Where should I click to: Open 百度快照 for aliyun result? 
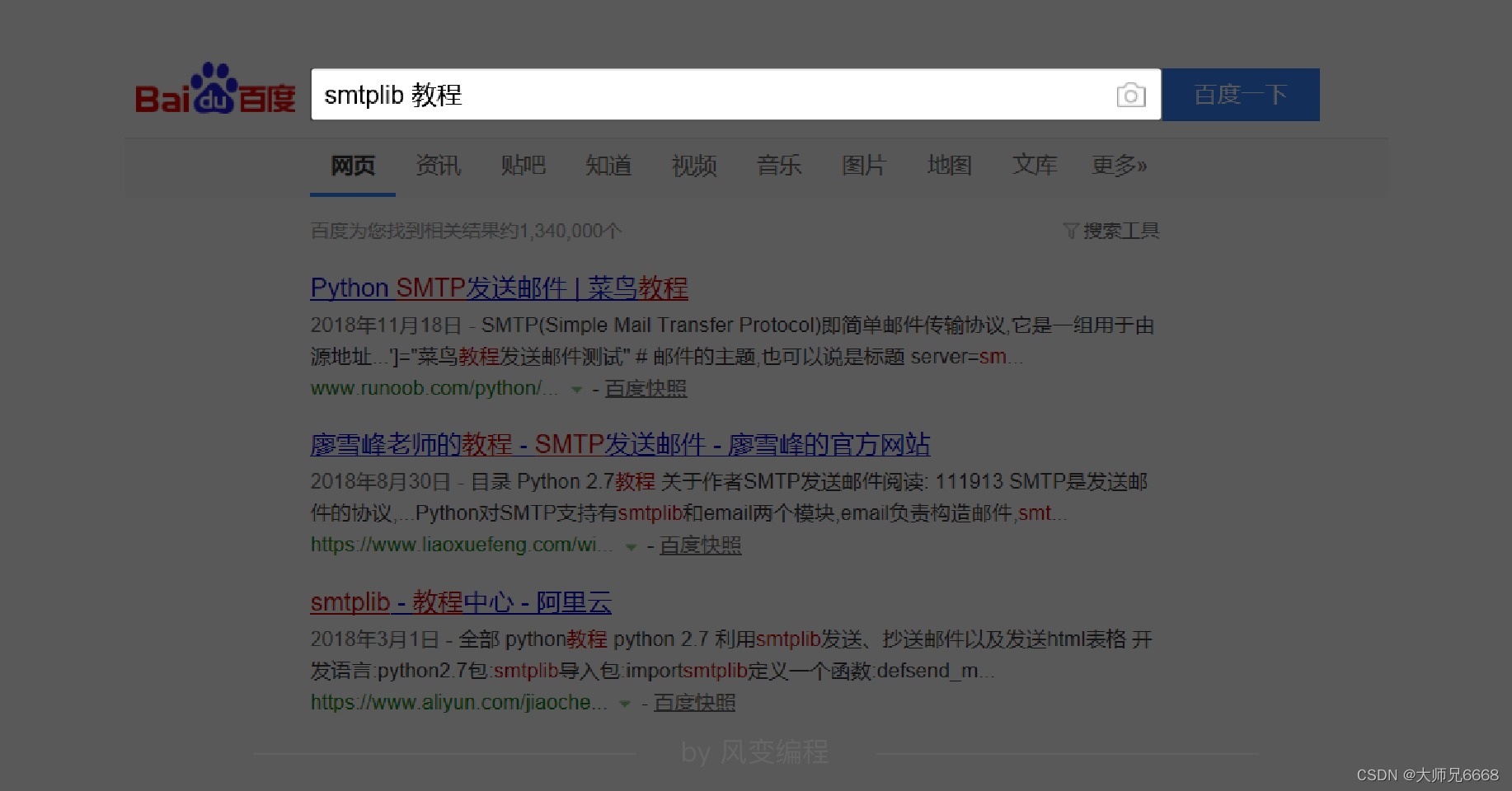(x=694, y=702)
